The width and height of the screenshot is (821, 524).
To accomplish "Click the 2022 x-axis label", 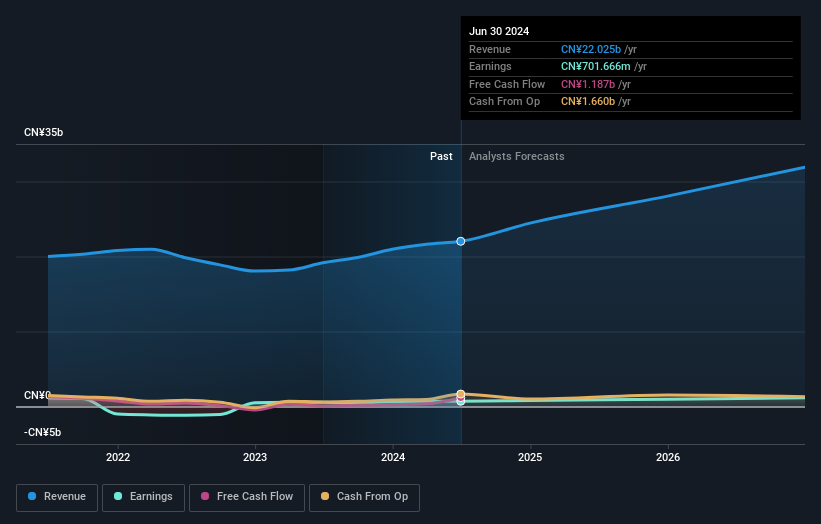I will [118, 458].
